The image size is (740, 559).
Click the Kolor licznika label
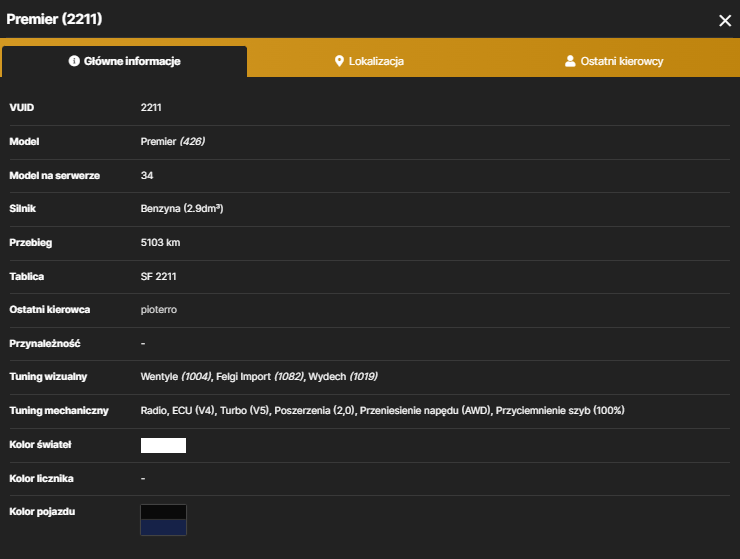(x=42, y=479)
